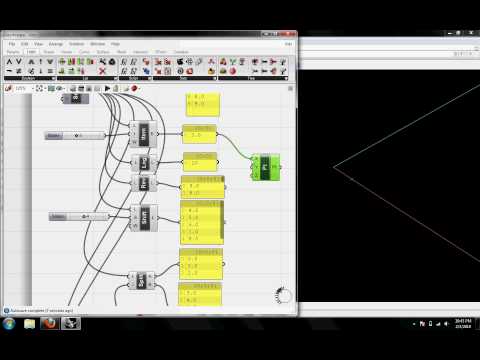
Task: Select the Gate And icon in Boolean panel
Action: [x=9, y=62]
